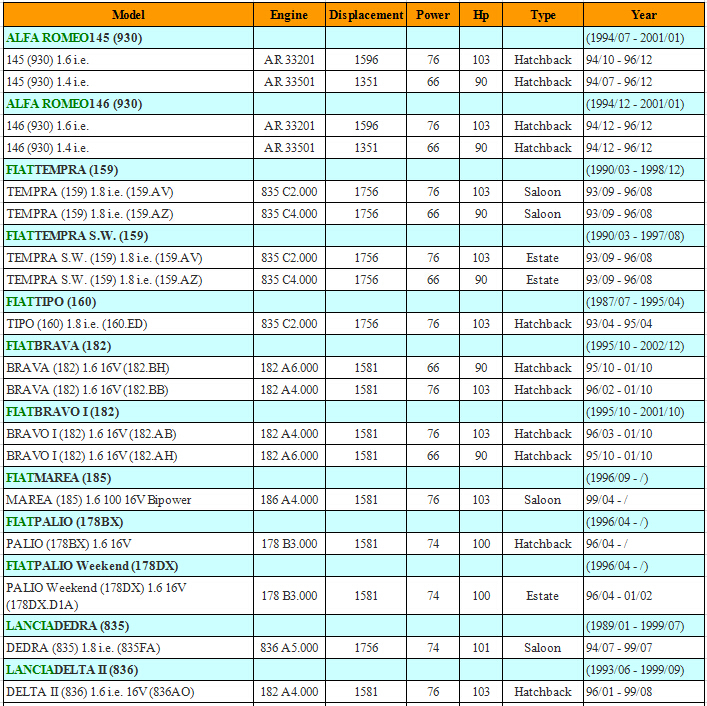Image resolution: width=707 pixels, height=706 pixels.
Task: Select the FIATTEMPRA (159) group heading
Action: (x=62, y=170)
